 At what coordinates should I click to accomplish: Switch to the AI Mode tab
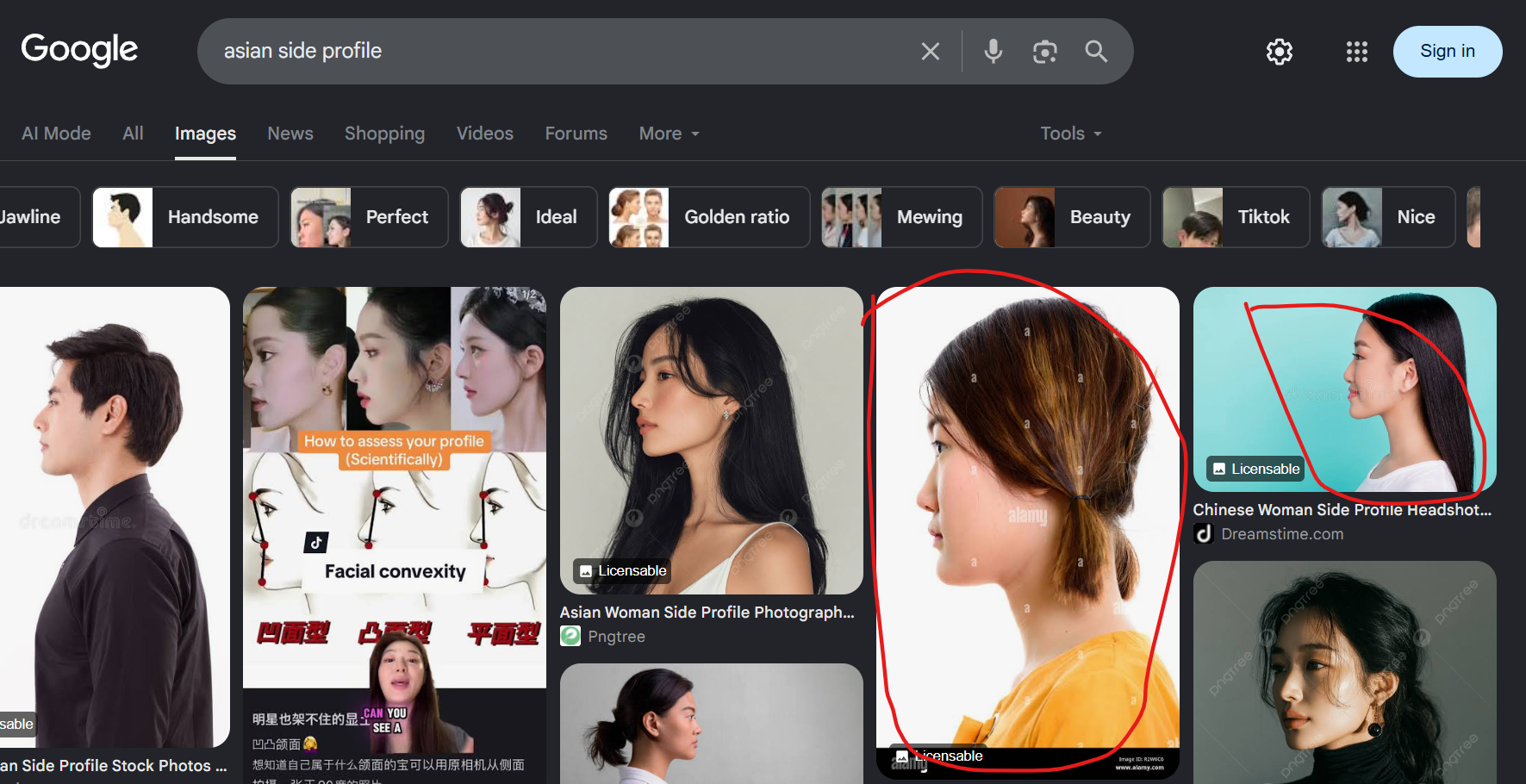tap(56, 134)
